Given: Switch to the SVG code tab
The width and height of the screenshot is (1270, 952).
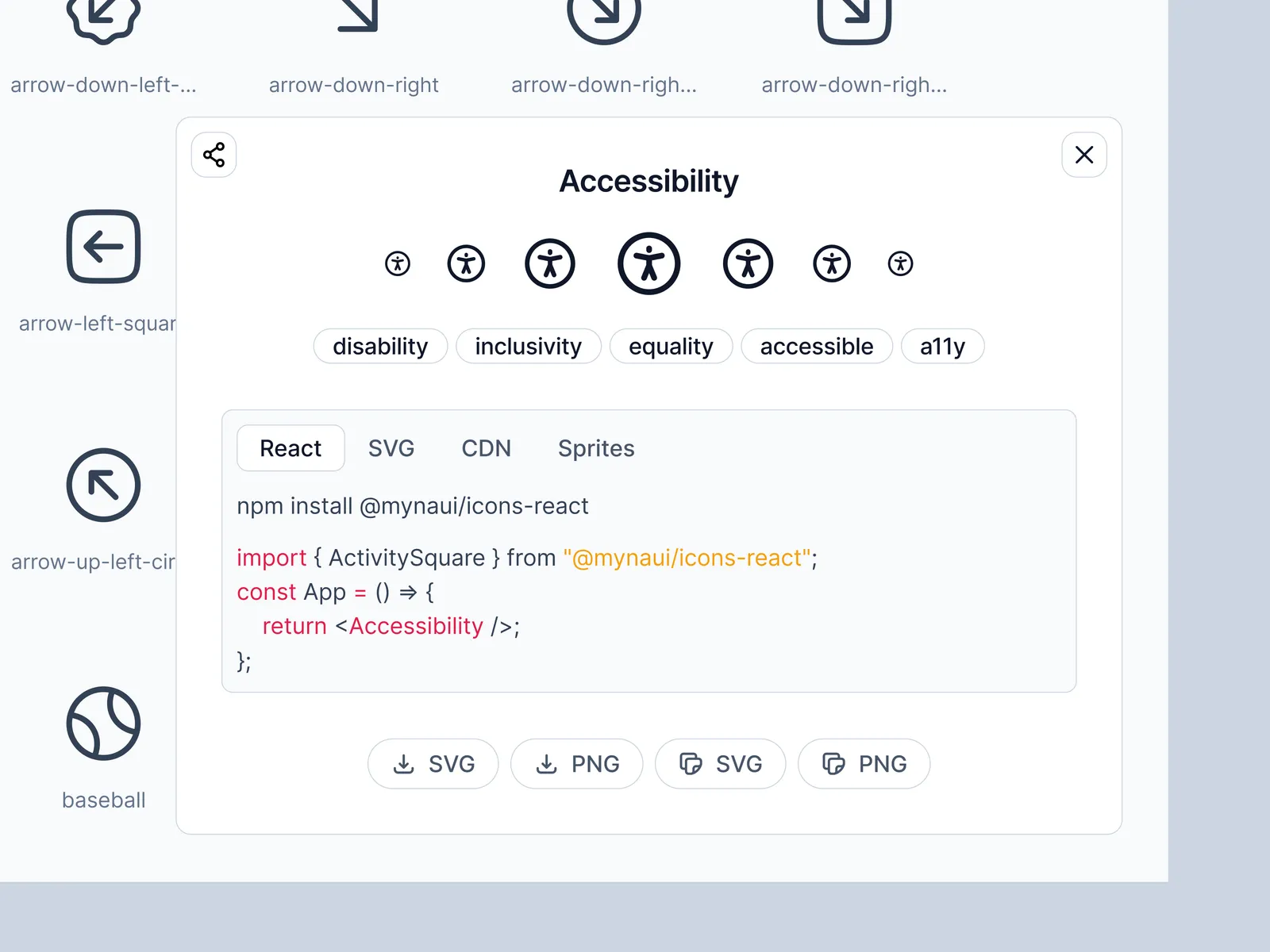Looking at the screenshot, I should coord(391,448).
